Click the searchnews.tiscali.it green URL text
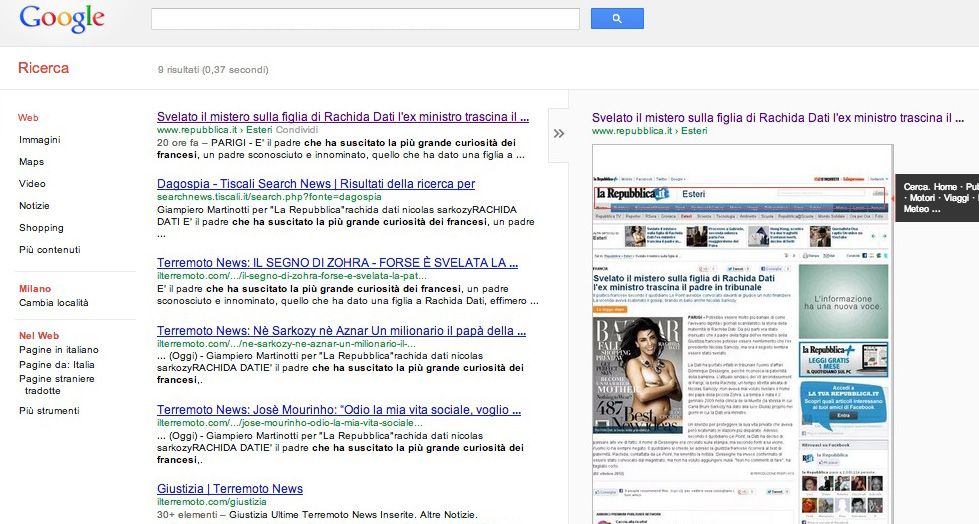 [269, 196]
